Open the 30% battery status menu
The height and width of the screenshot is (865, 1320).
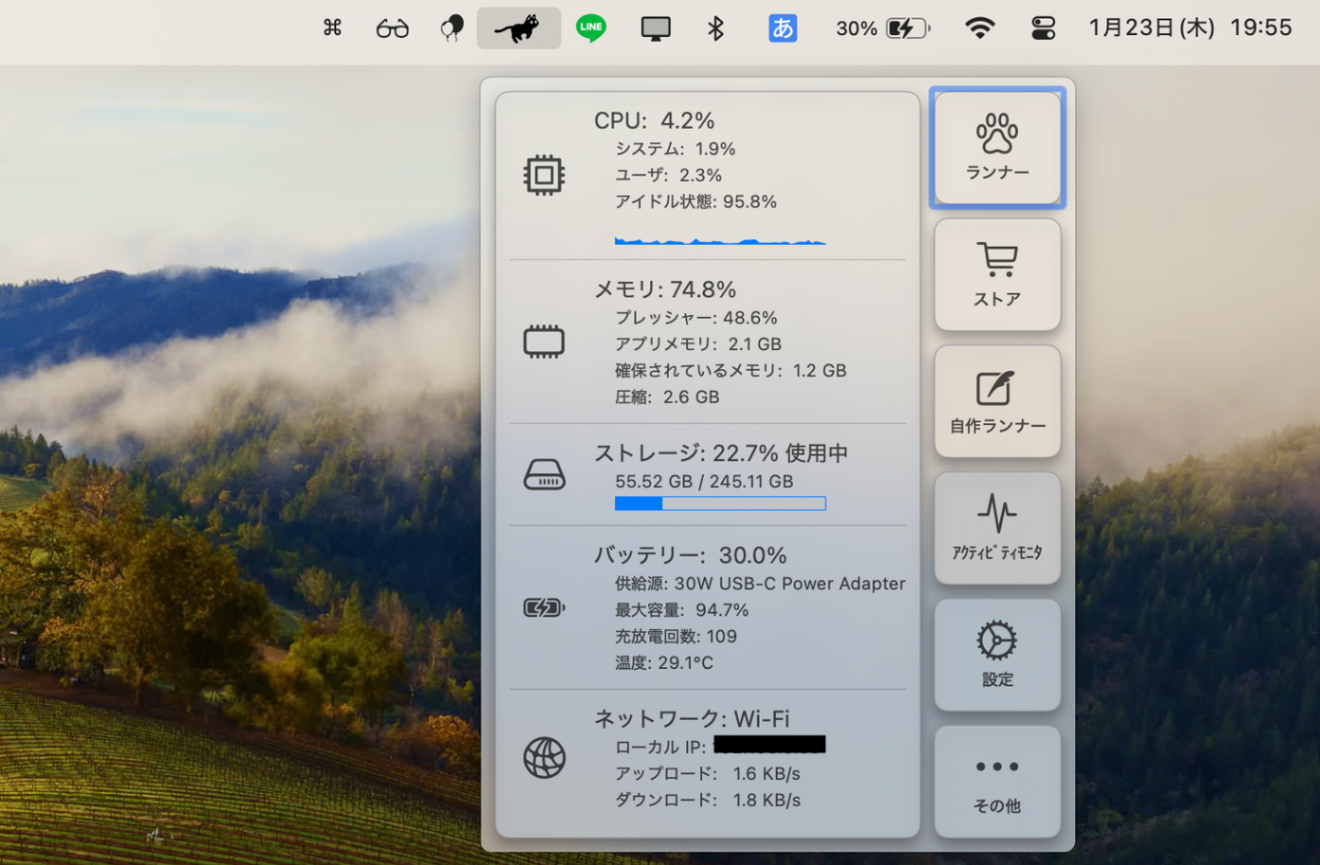point(883,28)
